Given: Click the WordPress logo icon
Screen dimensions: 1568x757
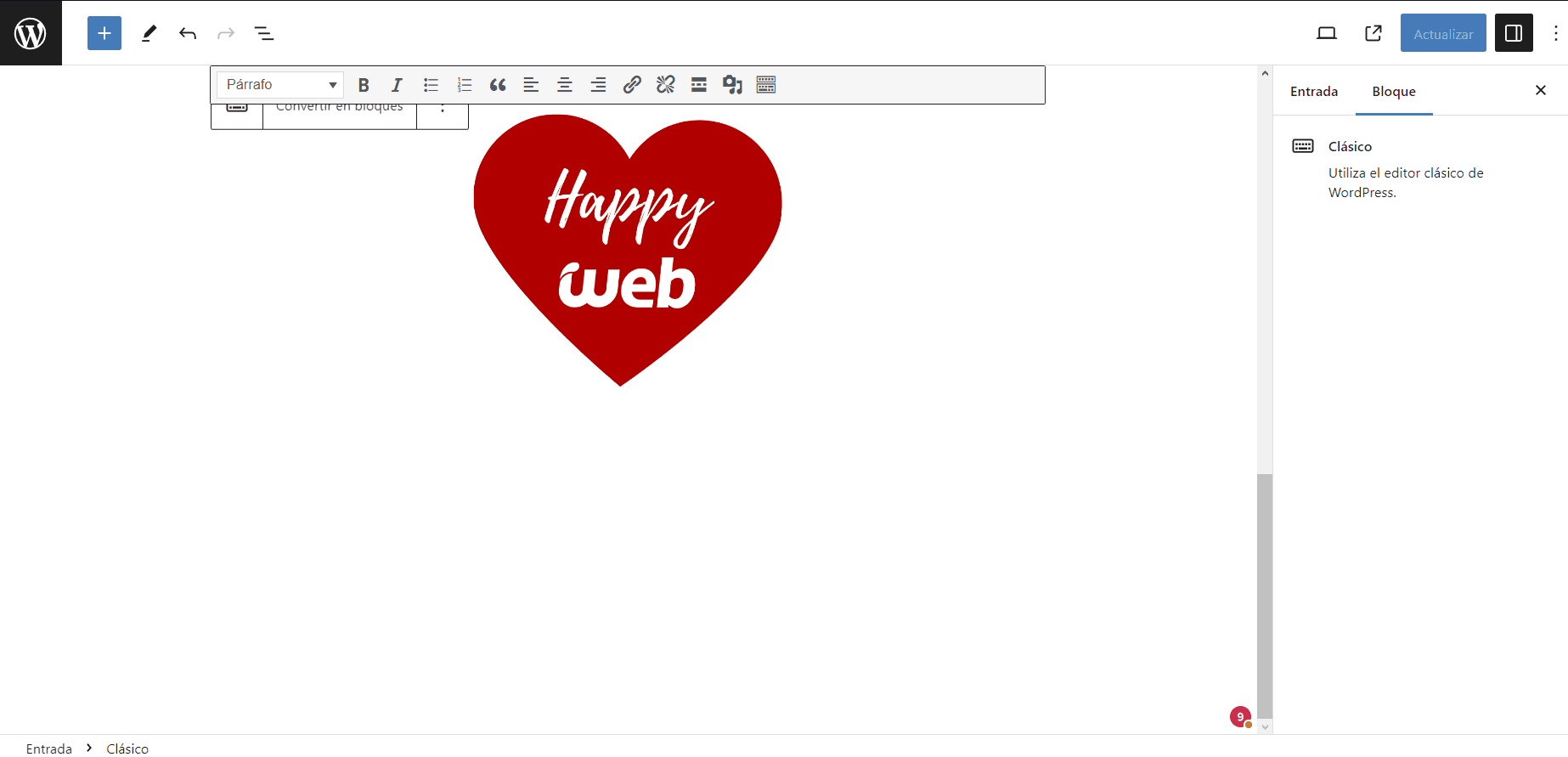Looking at the screenshot, I should click(31, 33).
